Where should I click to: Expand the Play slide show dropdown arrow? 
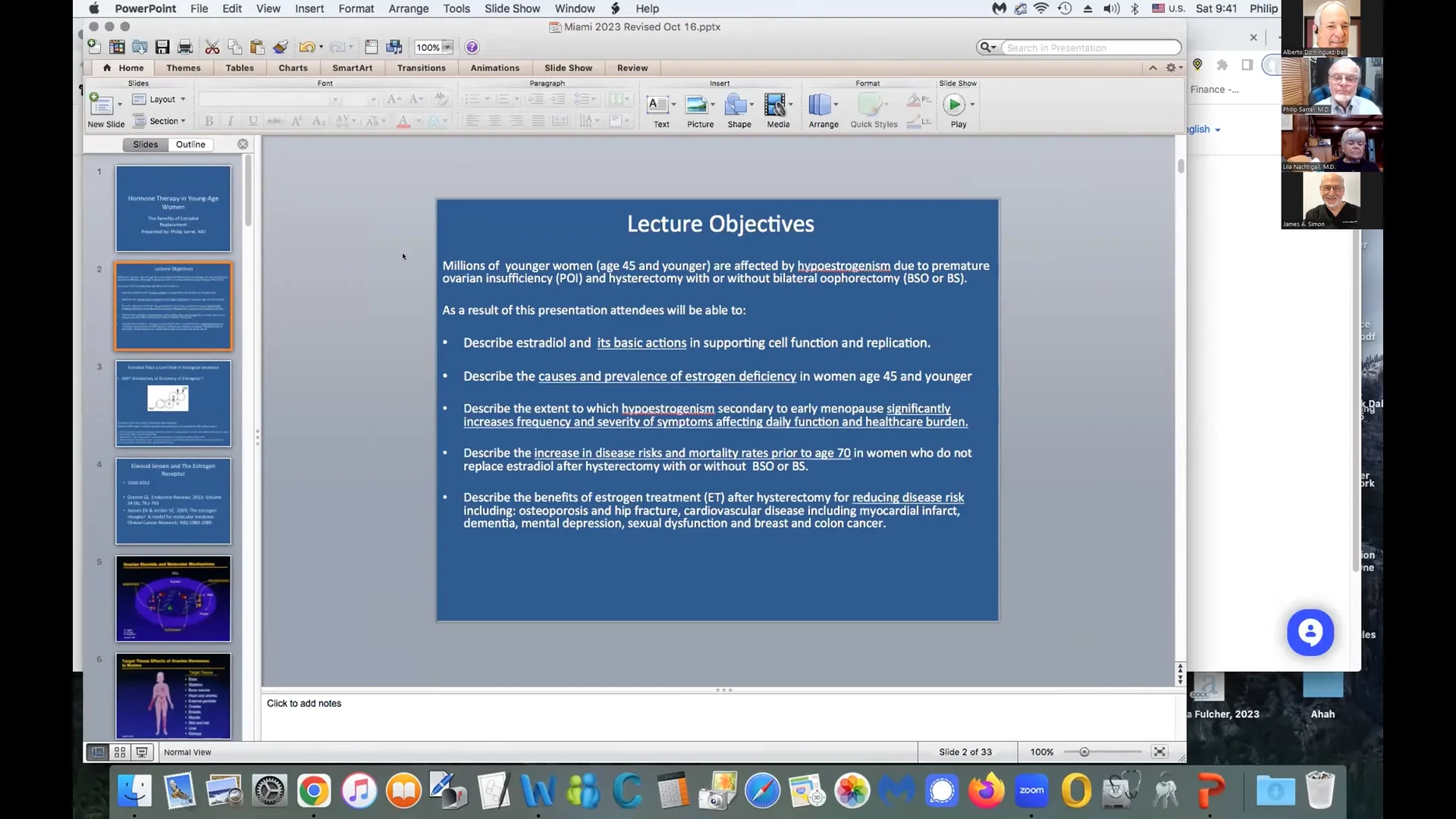972,104
